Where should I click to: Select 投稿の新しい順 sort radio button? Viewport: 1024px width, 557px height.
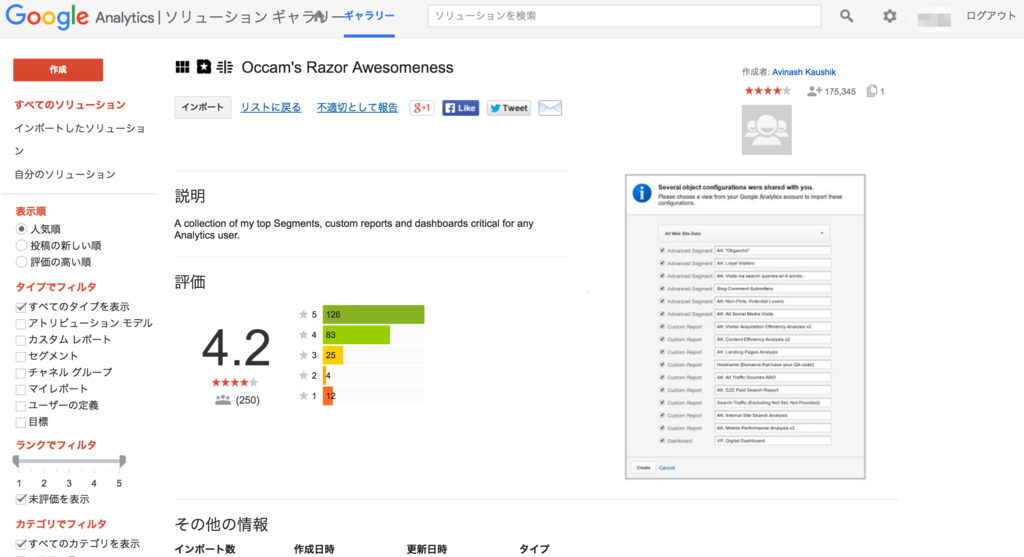tap(22, 245)
